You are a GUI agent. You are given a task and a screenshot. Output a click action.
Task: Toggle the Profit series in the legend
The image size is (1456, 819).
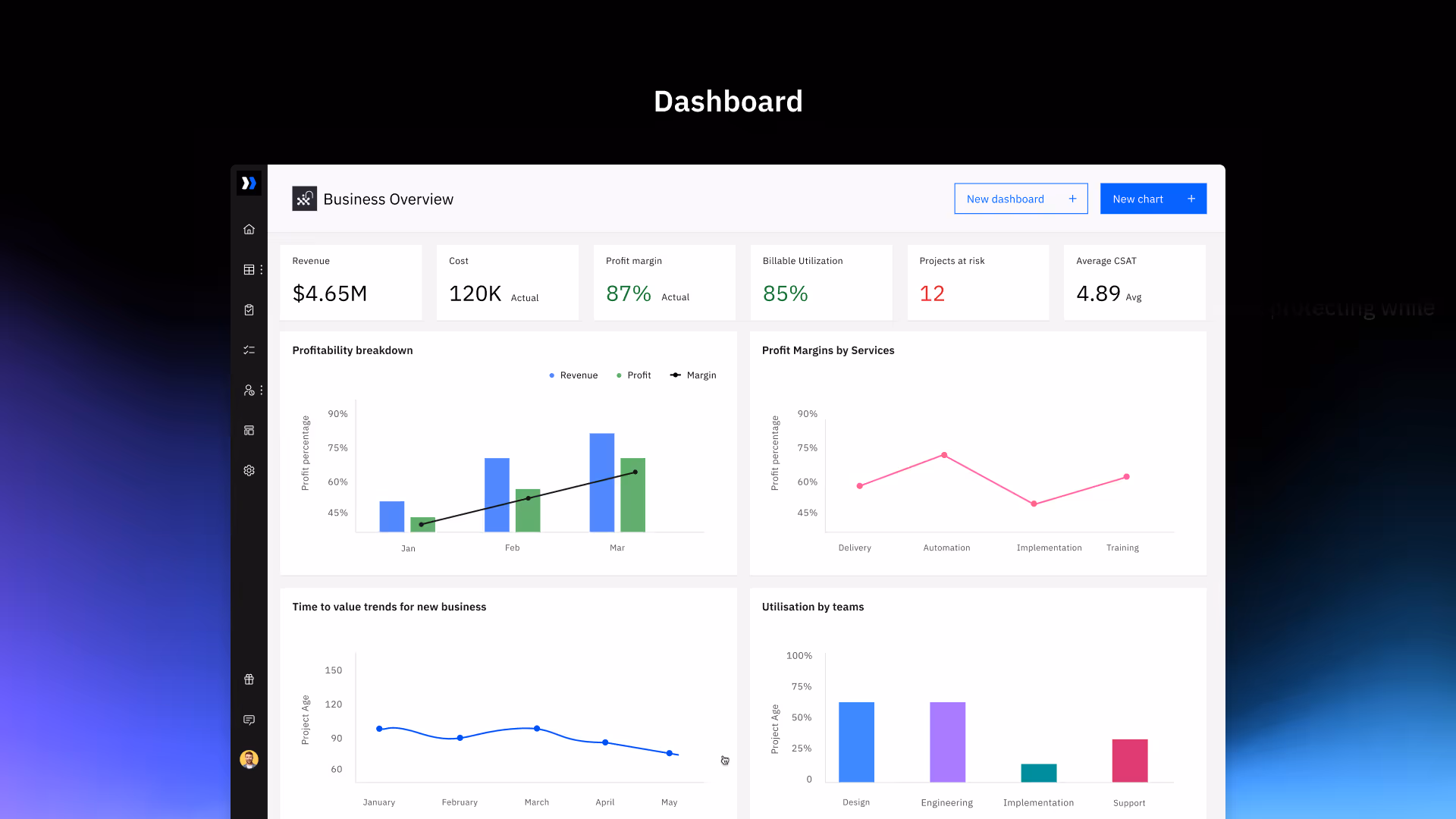coord(634,375)
